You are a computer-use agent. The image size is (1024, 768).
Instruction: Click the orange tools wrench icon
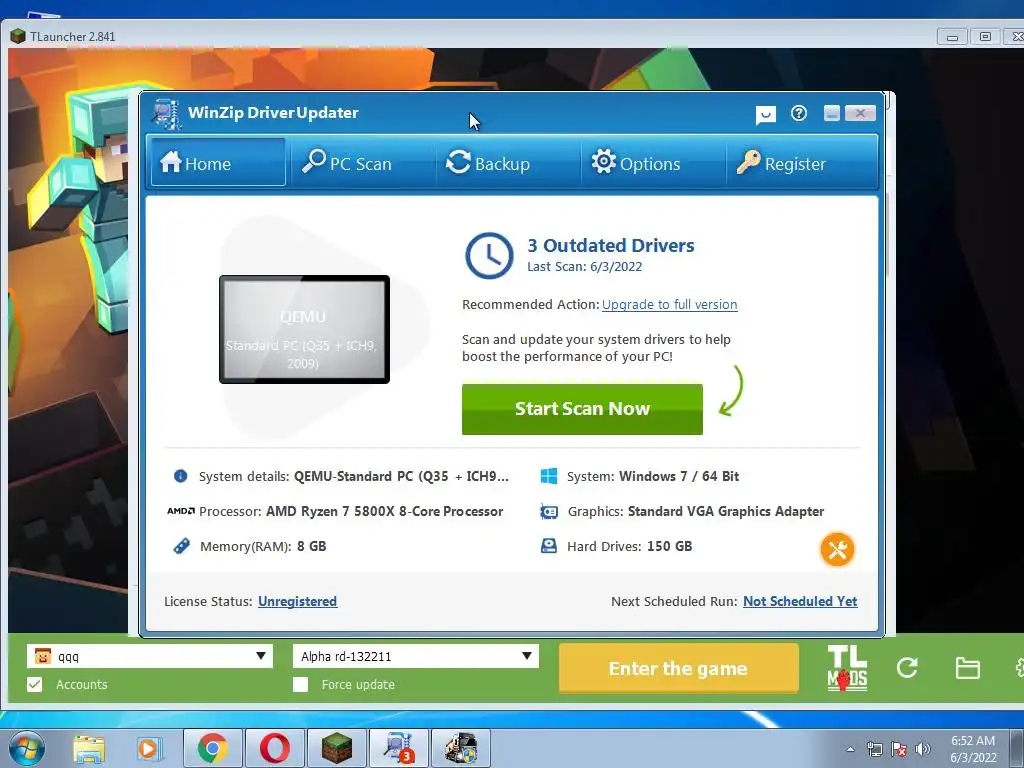tap(837, 549)
